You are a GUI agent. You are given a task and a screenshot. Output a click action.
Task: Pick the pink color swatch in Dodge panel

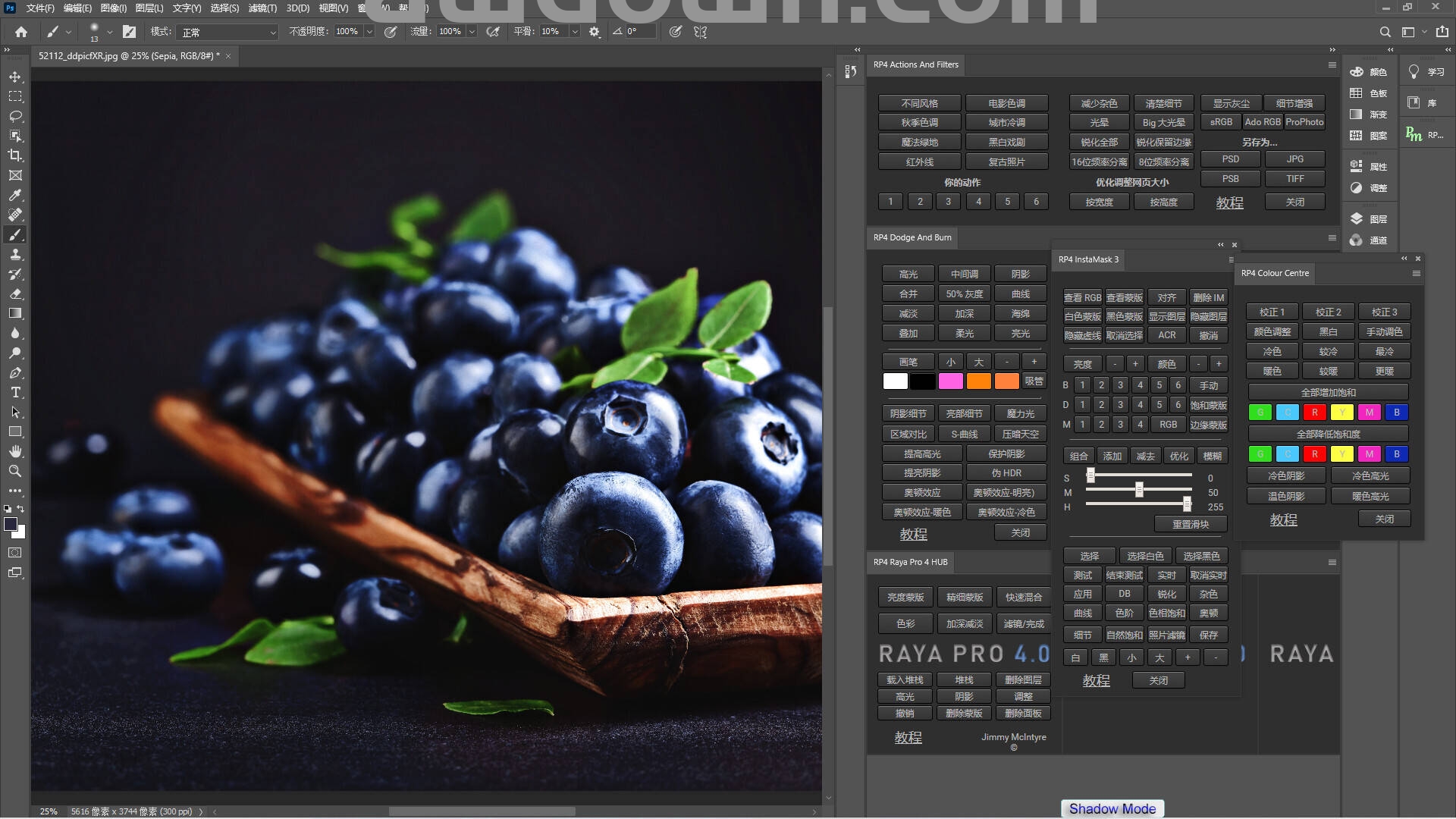[950, 381]
